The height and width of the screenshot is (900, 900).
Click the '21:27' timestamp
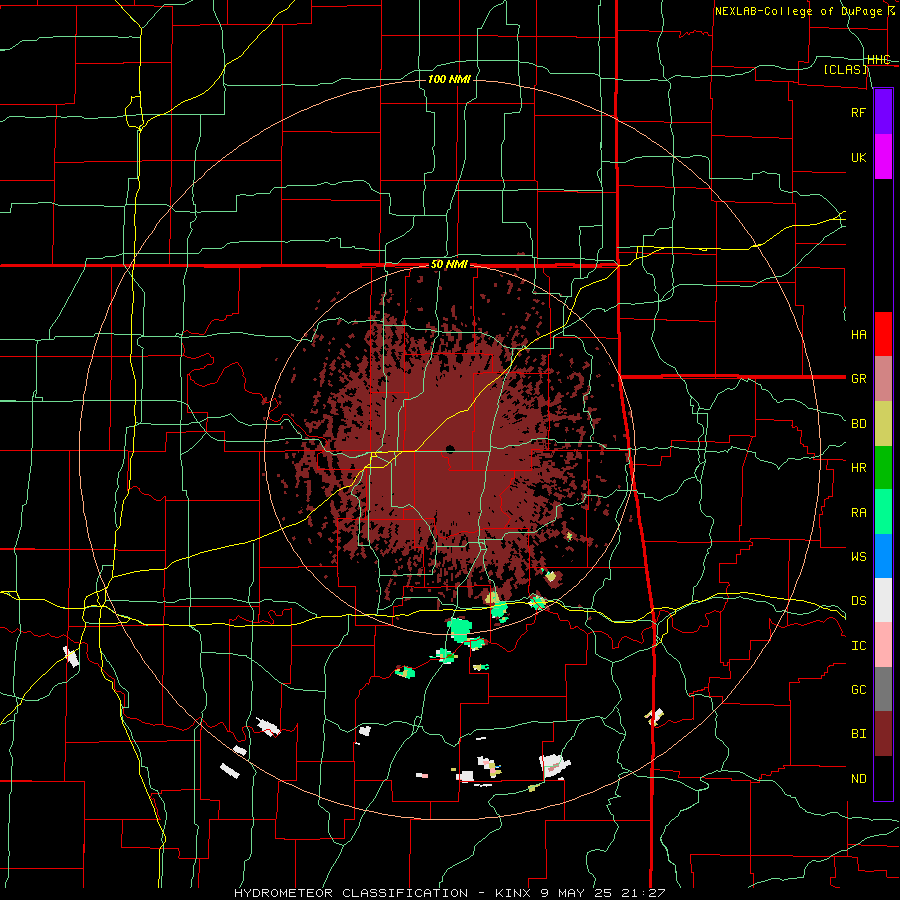click(643, 893)
